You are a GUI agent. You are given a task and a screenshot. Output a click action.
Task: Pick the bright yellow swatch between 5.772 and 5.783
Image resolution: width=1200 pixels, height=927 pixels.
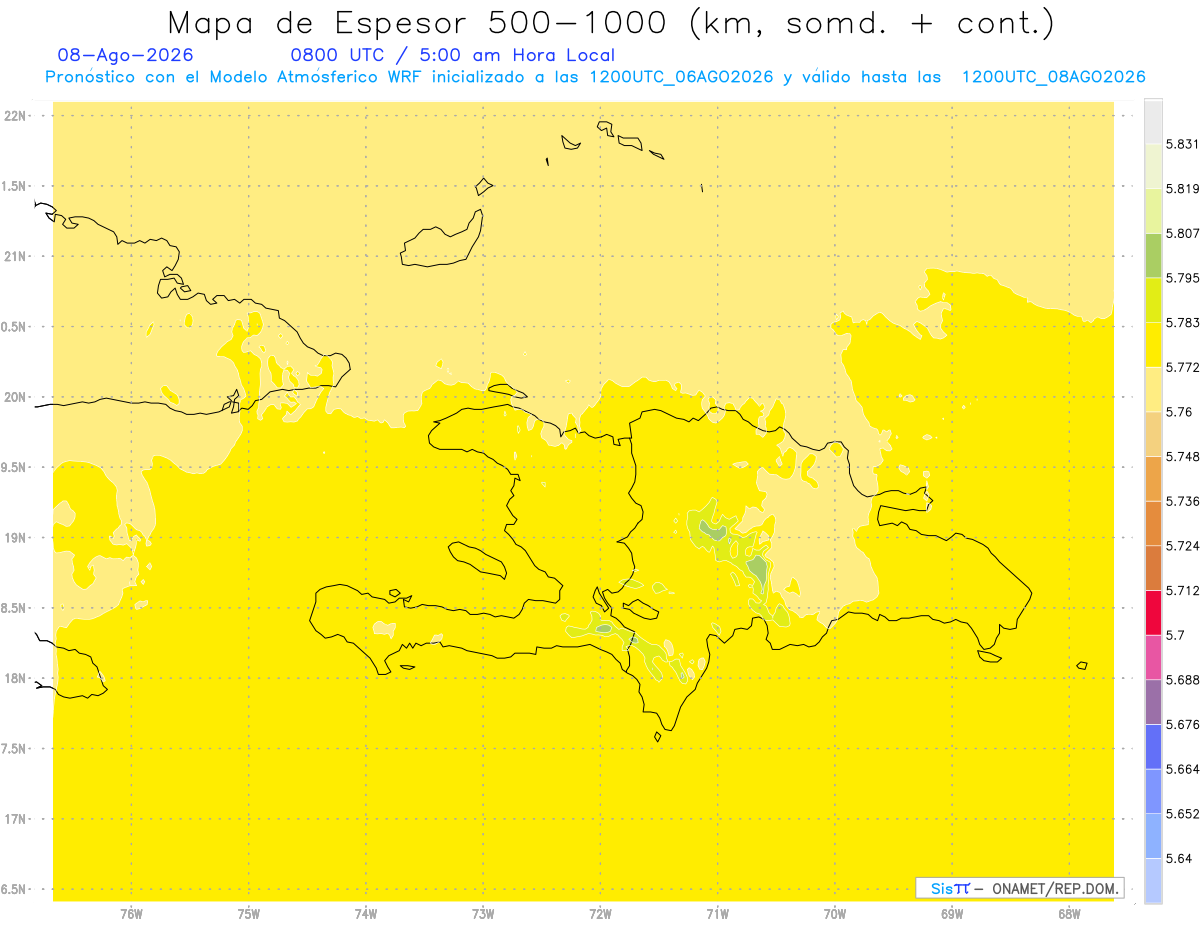pyautogui.click(x=1153, y=344)
